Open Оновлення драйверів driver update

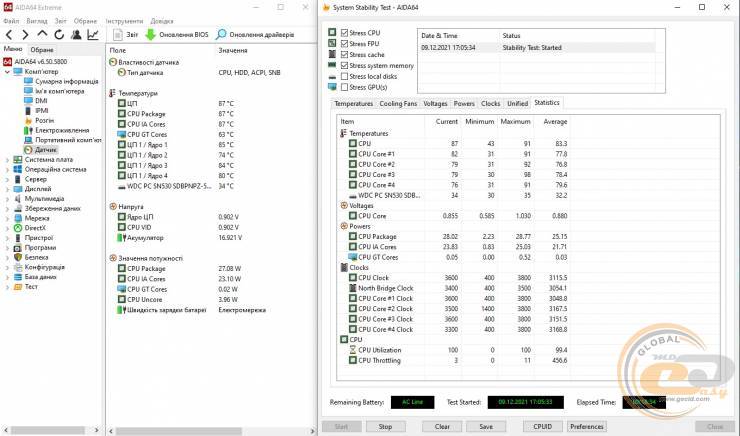[255, 34]
